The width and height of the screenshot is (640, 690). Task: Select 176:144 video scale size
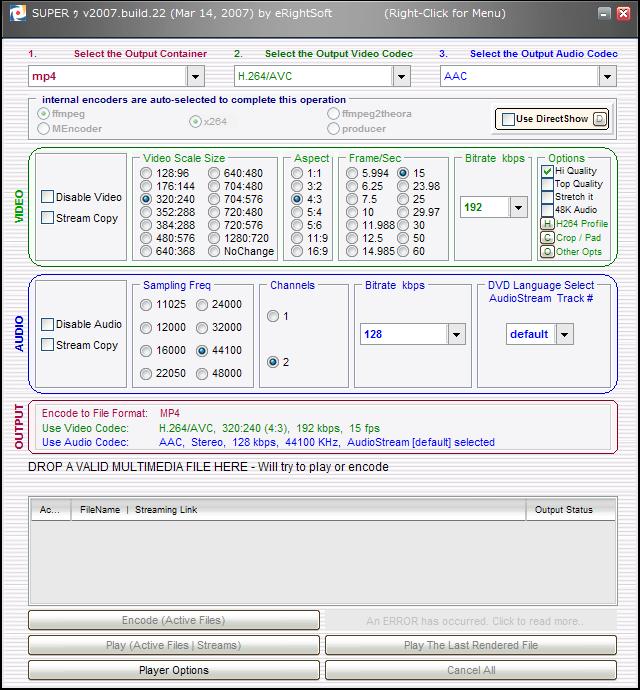(x=146, y=186)
